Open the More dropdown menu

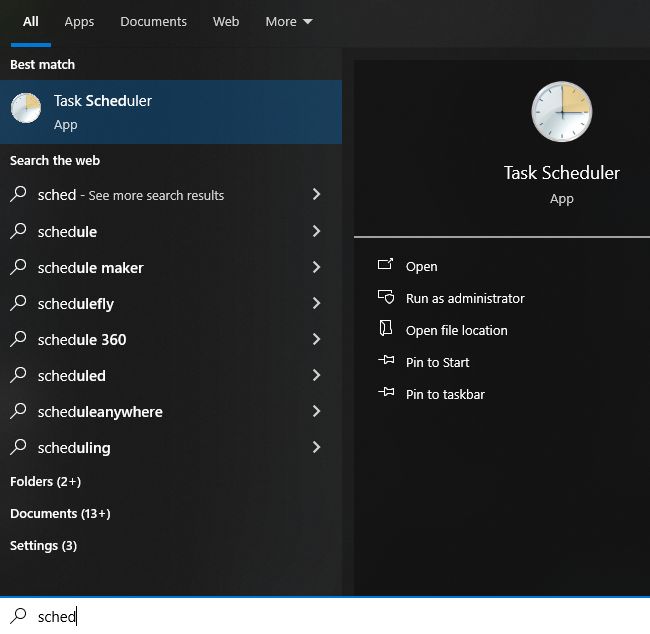point(289,22)
